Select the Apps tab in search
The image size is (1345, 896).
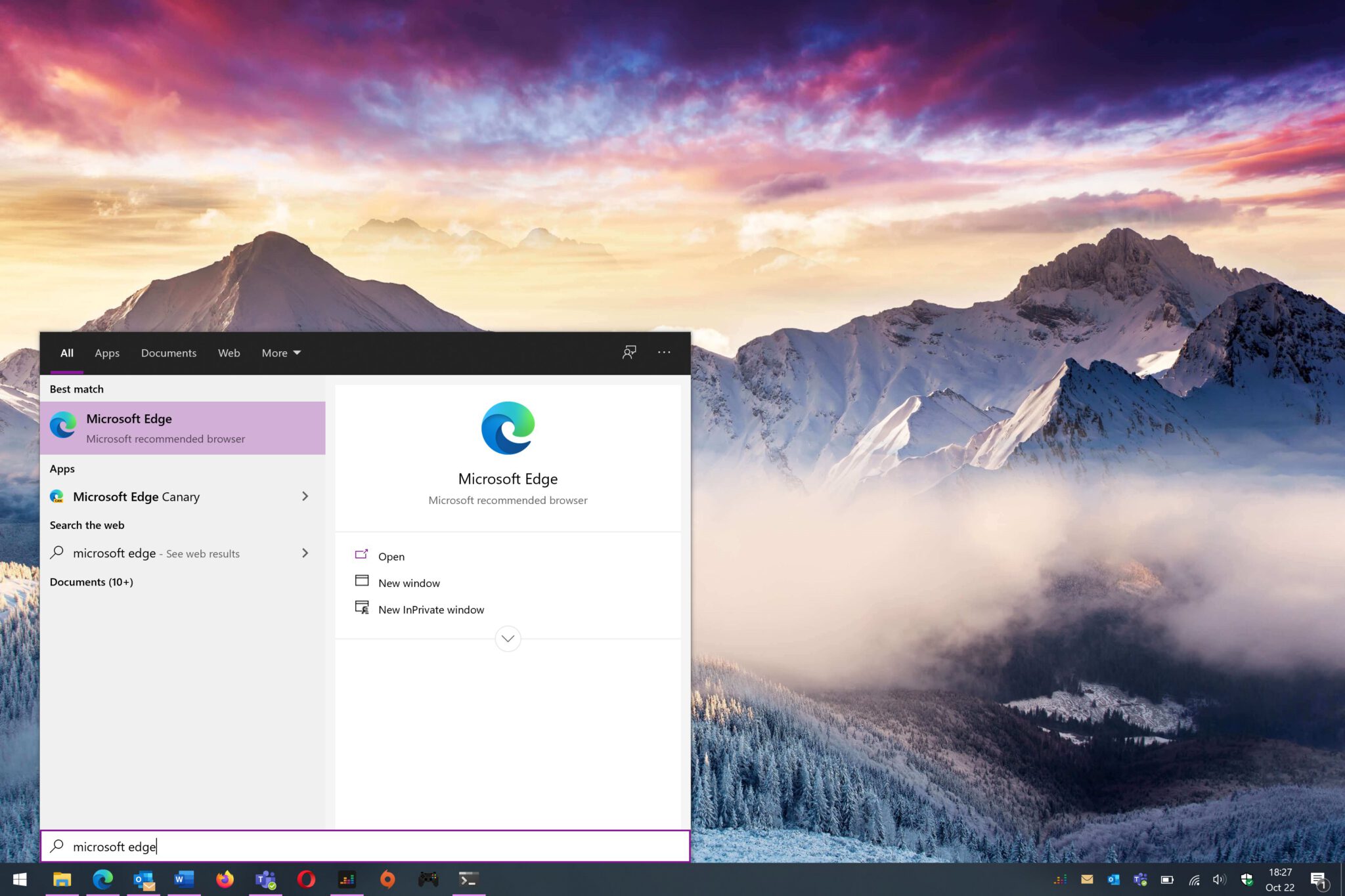[x=107, y=352]
